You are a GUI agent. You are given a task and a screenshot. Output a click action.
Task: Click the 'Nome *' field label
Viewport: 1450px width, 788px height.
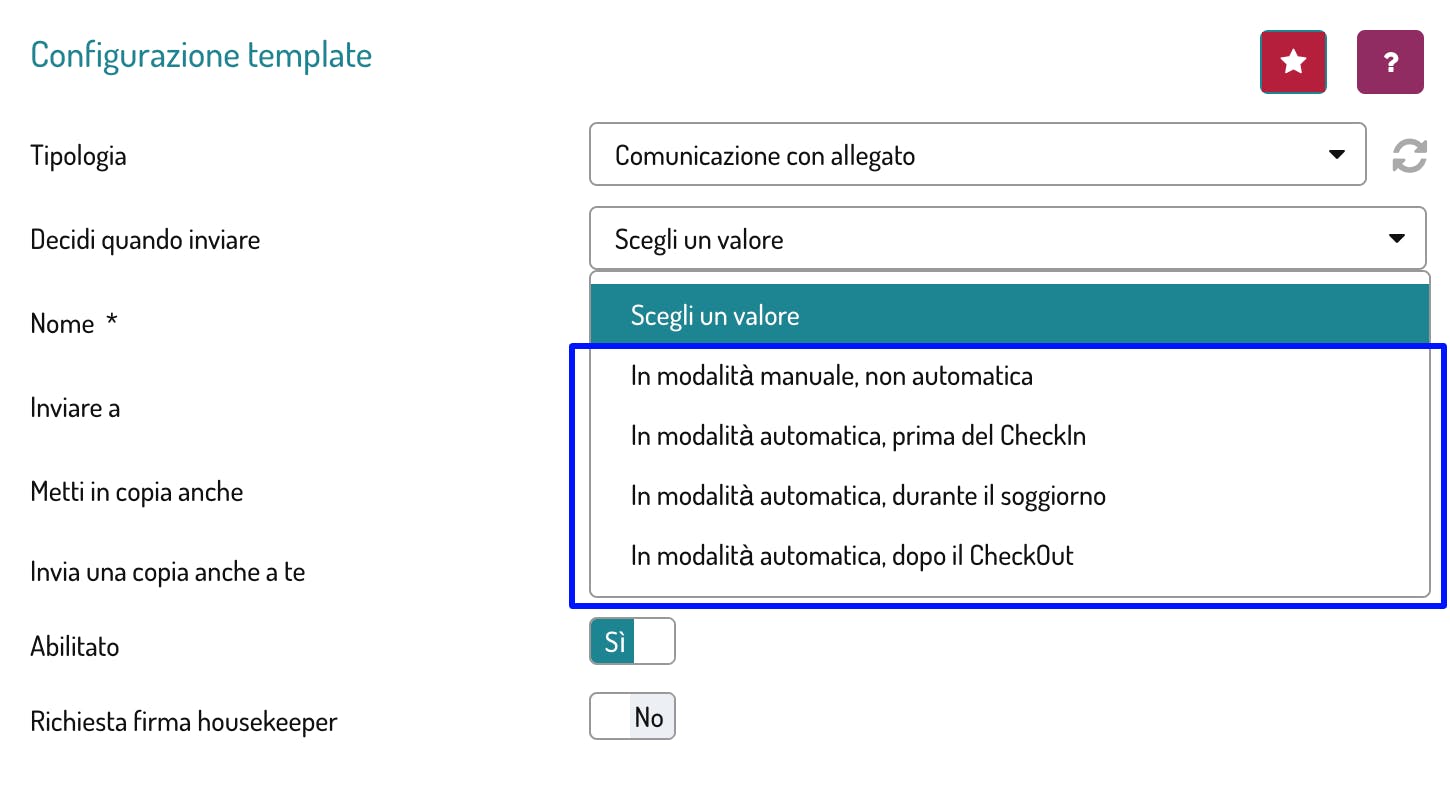tap(74, 324)
